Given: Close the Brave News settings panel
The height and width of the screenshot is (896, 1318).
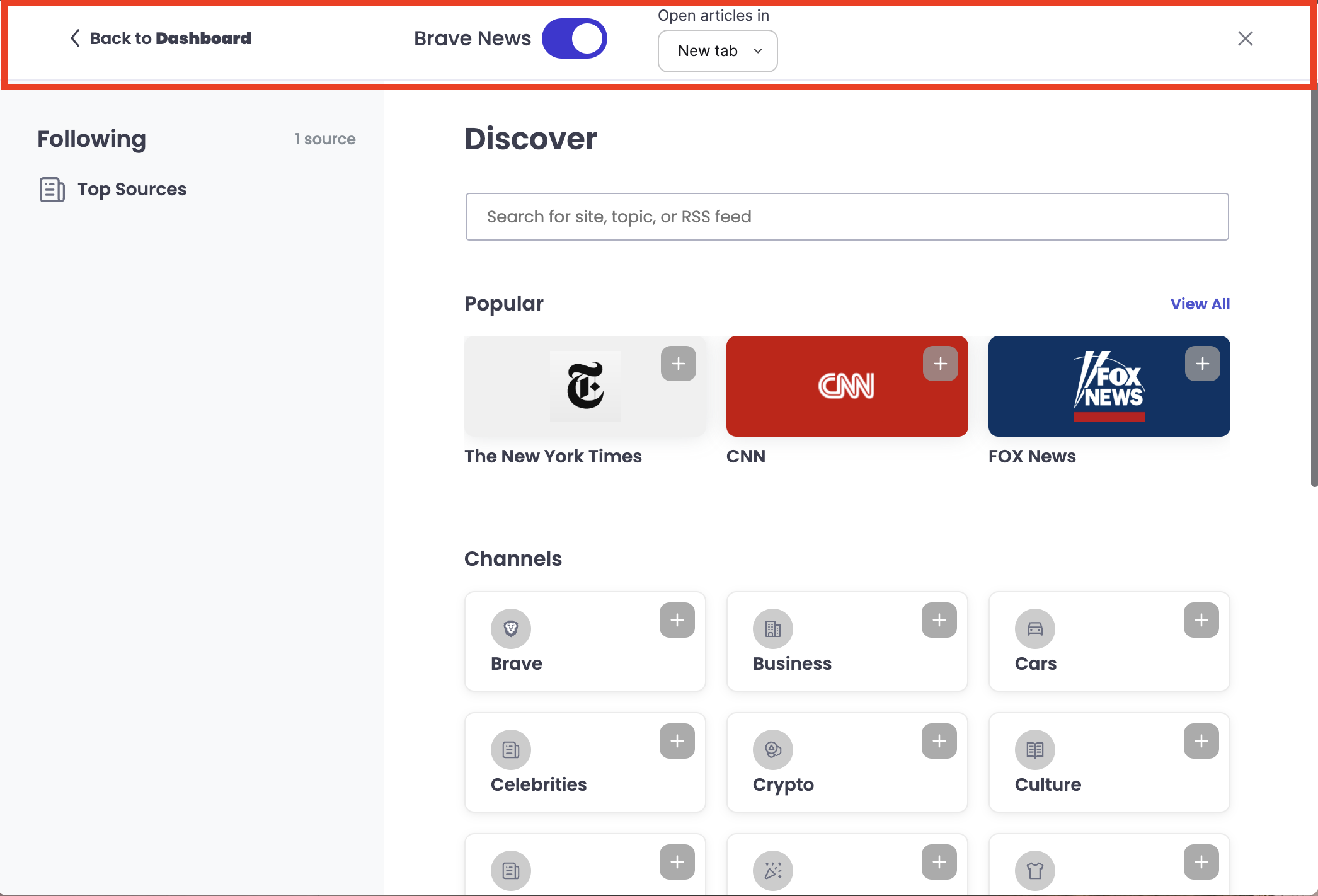Looking at the screenshot, I should tap(1245, 38).
